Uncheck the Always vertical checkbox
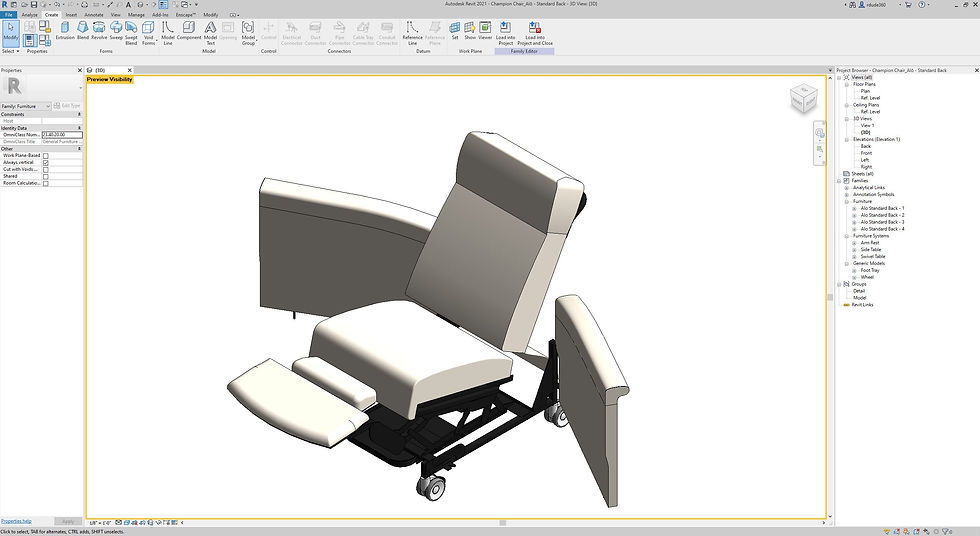The width and height of the screenshot is (980, 536). 46,162
